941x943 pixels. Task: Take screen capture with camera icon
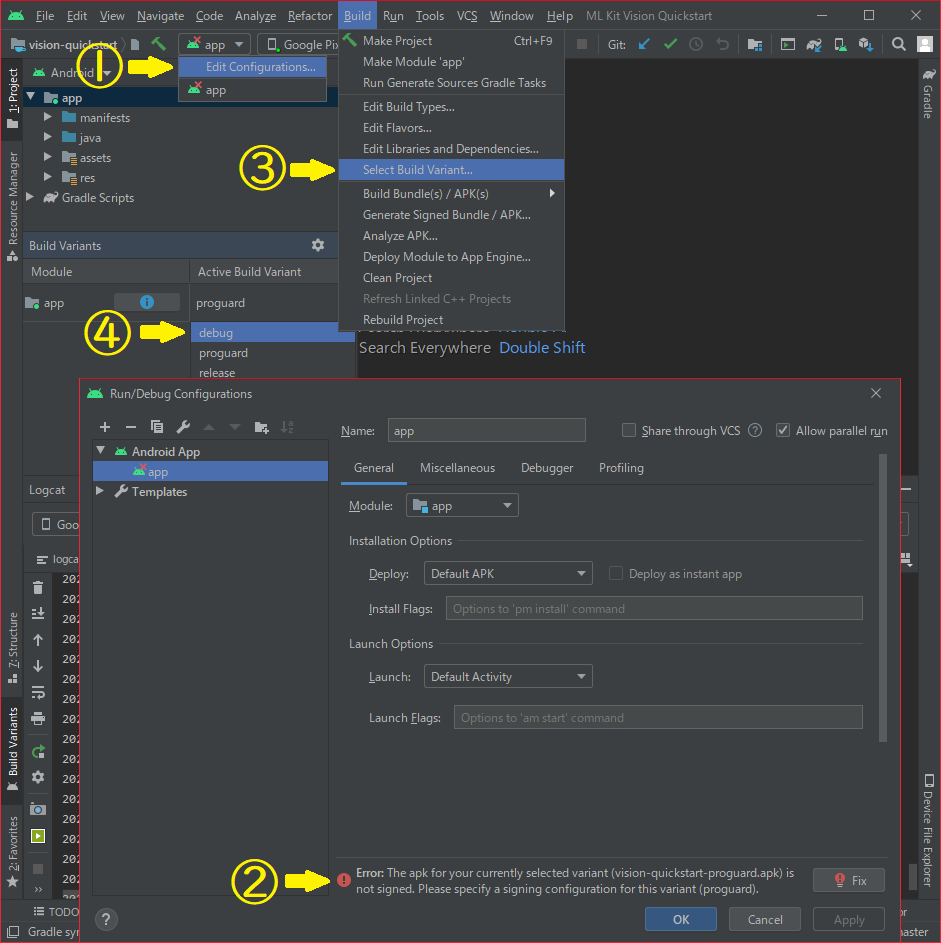(x=38, y=809)
